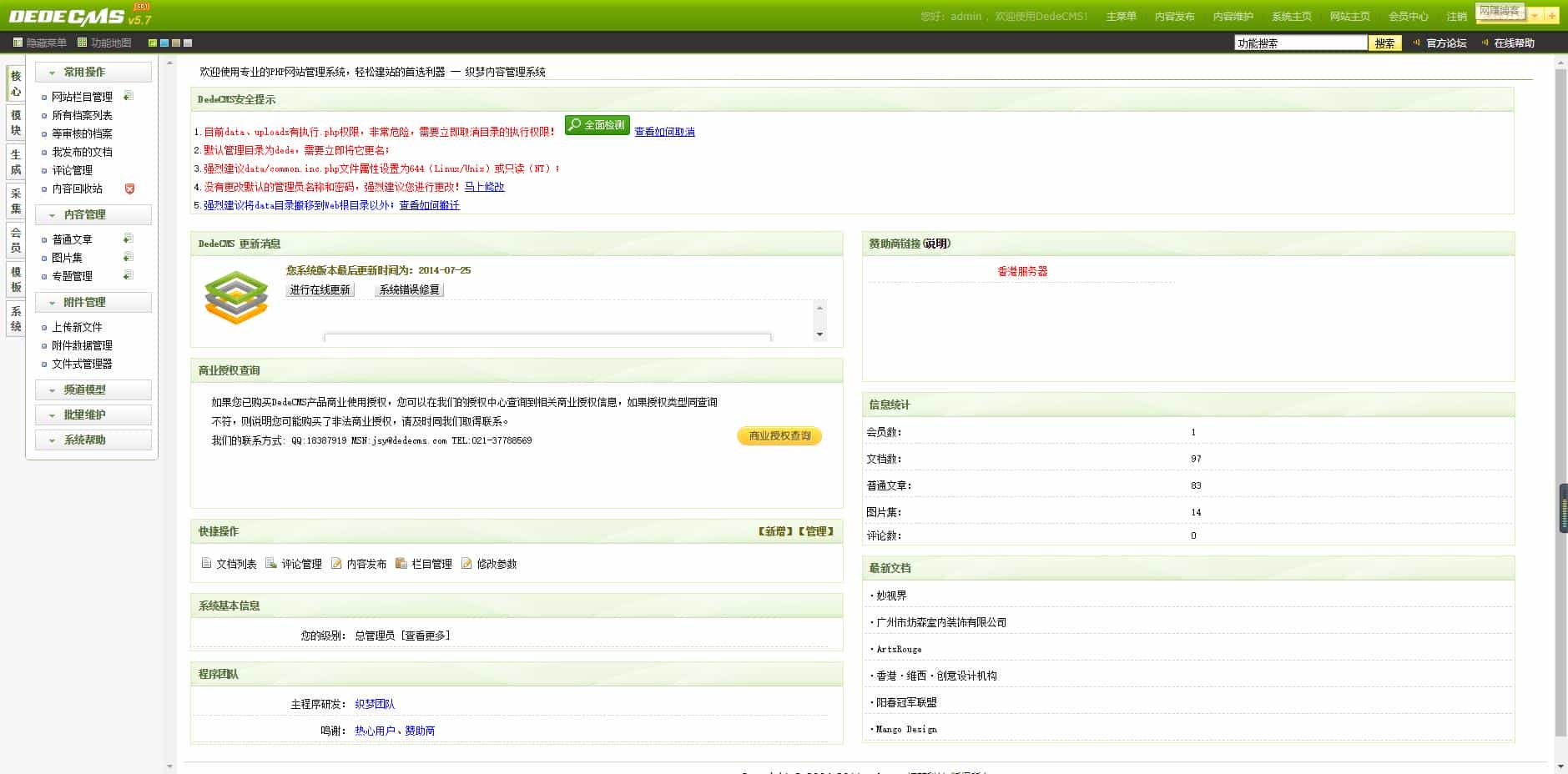Click the add icon beside 网站栏目管理
Viewport: 1568px width, 774px height.
coord(129,96)
